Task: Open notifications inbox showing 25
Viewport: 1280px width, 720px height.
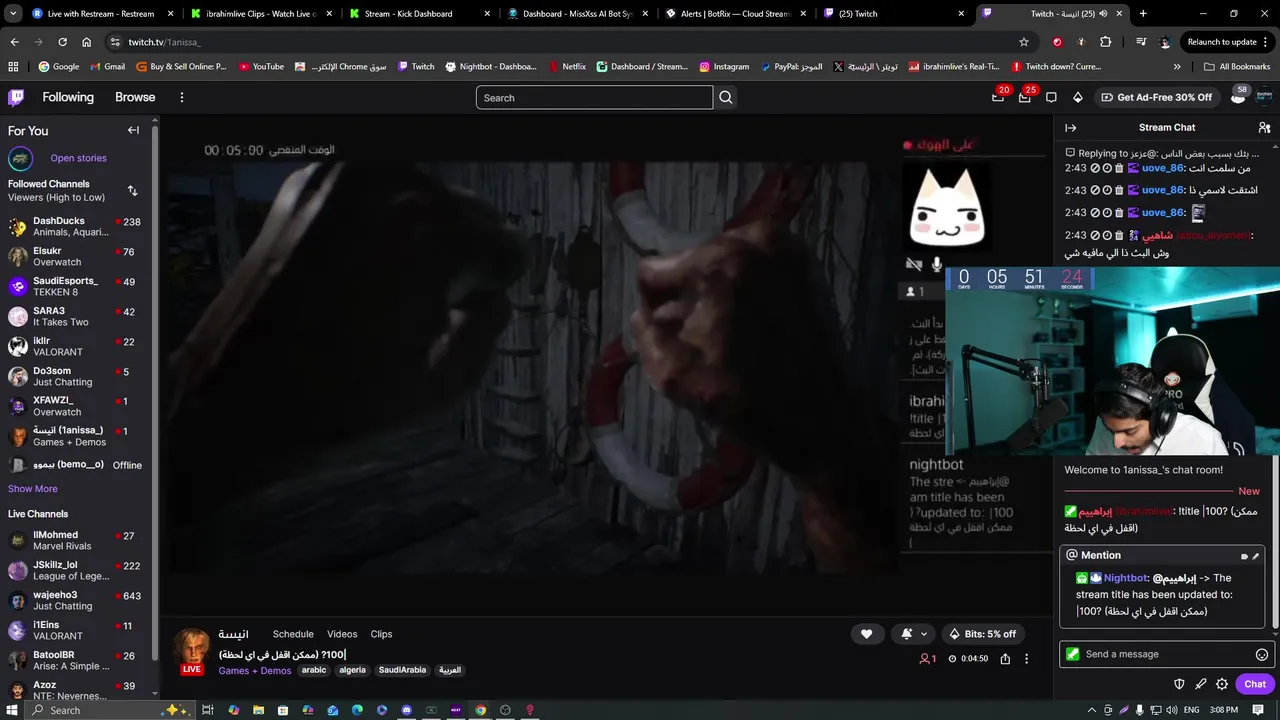Action: point(1025,97)
